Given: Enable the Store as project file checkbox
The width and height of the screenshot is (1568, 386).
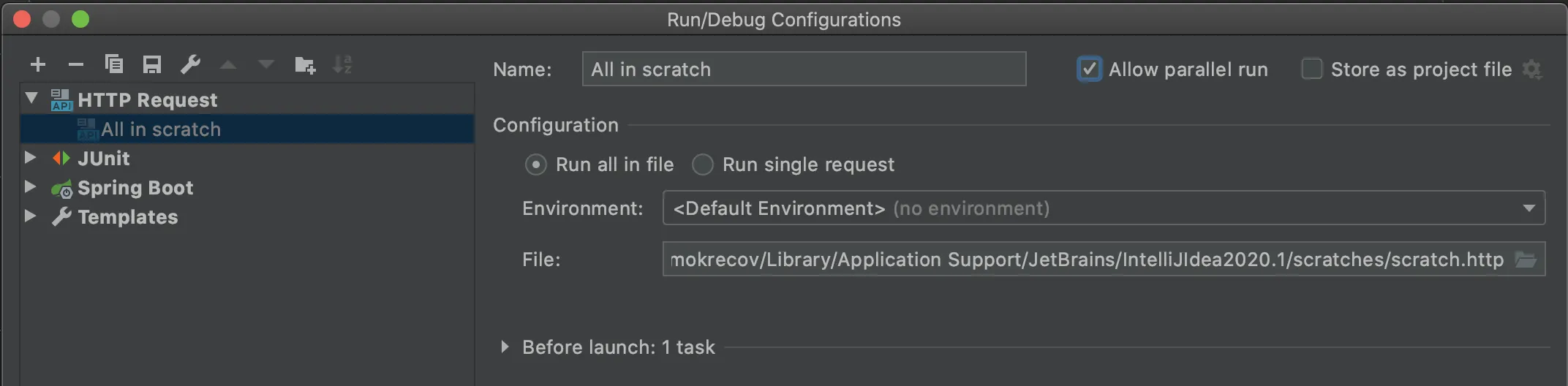Looking at the screenshot, I should click(x=1311, y=69).
